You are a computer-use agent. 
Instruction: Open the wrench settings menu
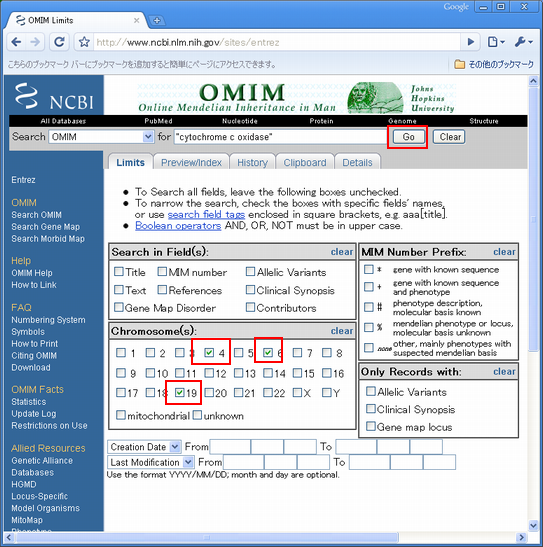point(523,42)
